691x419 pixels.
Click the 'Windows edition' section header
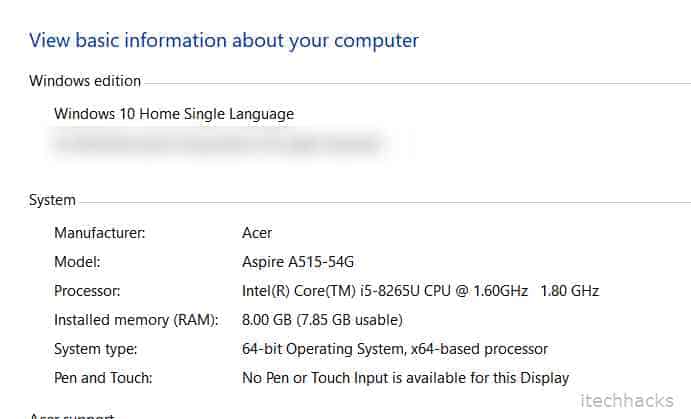pyautogui.click(x=85, y=80)
